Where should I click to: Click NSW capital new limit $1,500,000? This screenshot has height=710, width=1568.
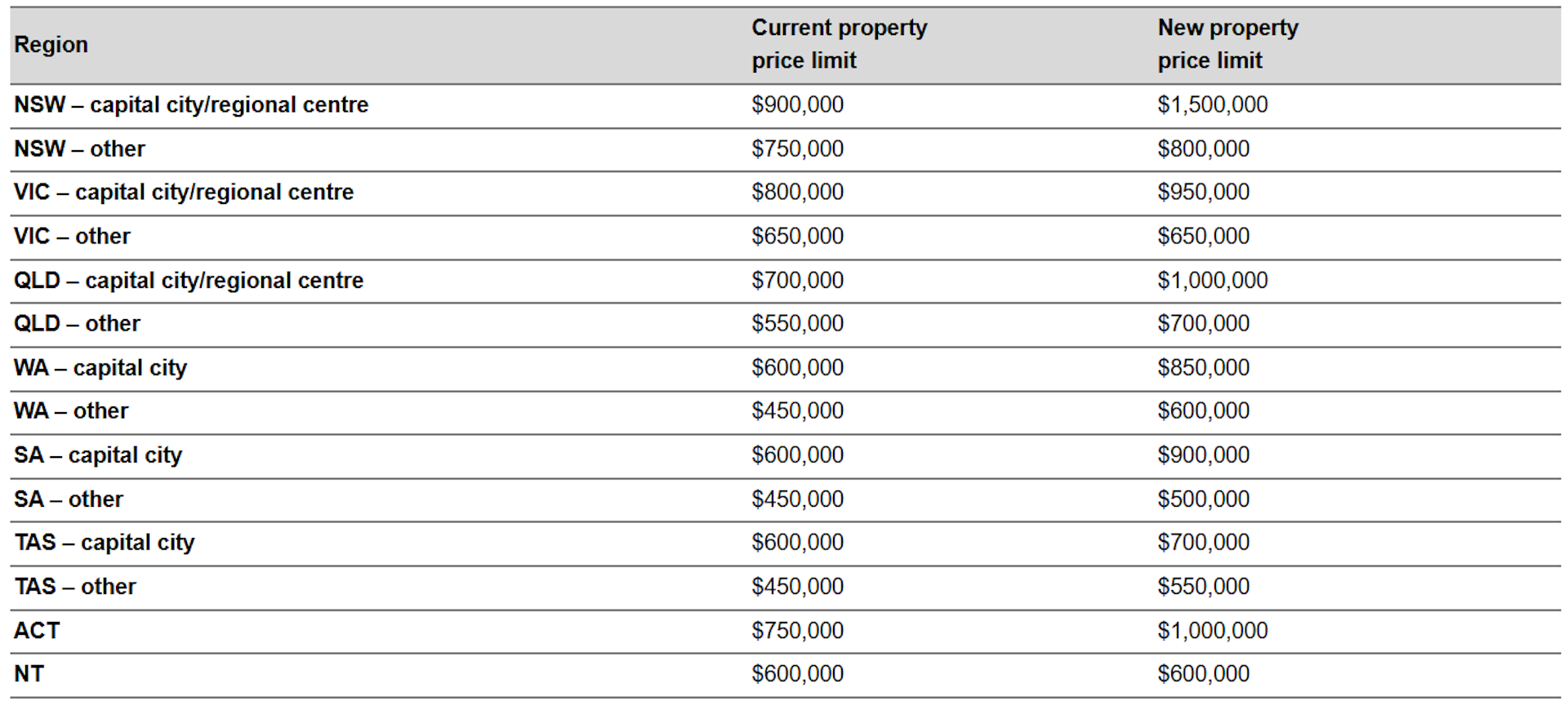[x=1212, y=104]
